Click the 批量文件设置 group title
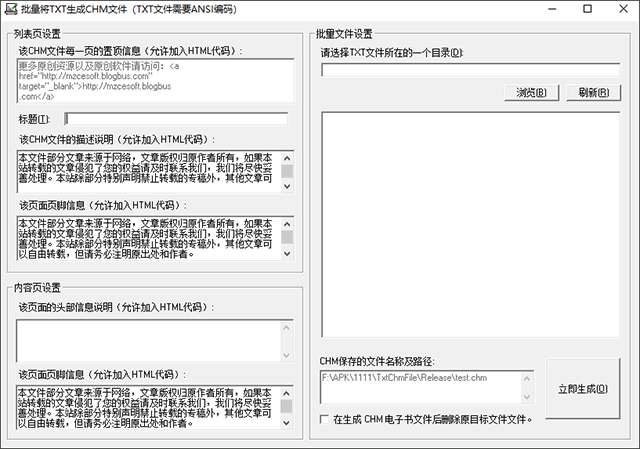 [x=344, y=34]
